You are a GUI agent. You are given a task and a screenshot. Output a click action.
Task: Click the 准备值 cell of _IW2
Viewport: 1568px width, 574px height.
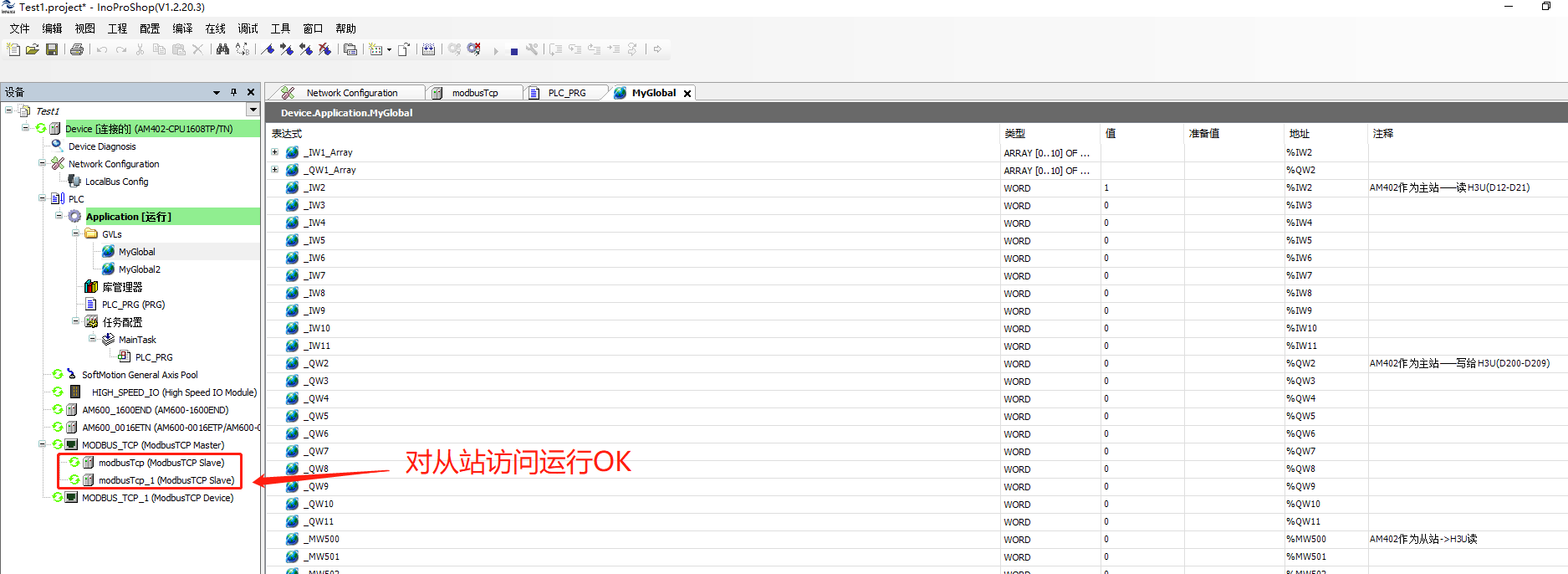(1234, 187)
